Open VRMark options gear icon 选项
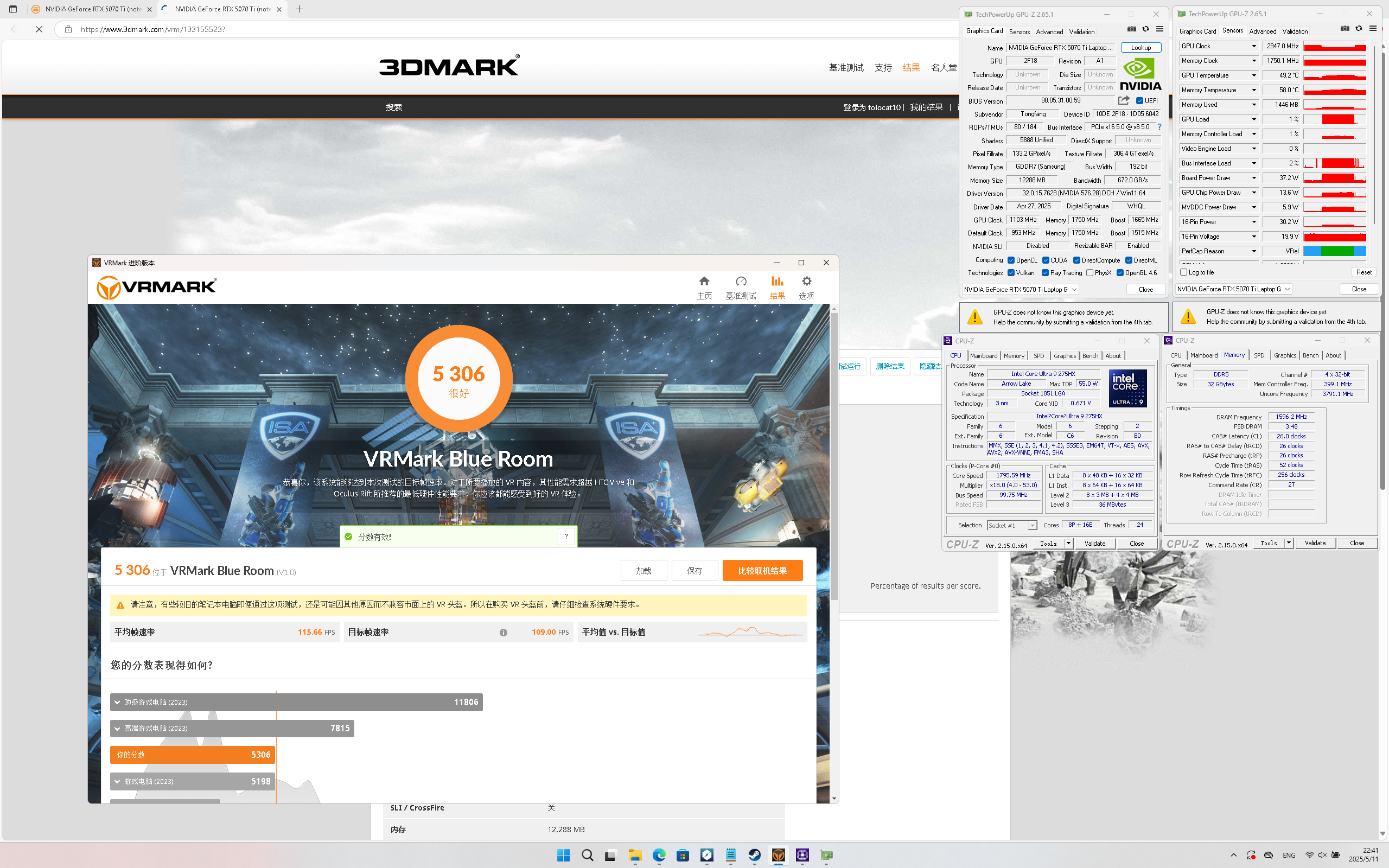 point(806,287)
